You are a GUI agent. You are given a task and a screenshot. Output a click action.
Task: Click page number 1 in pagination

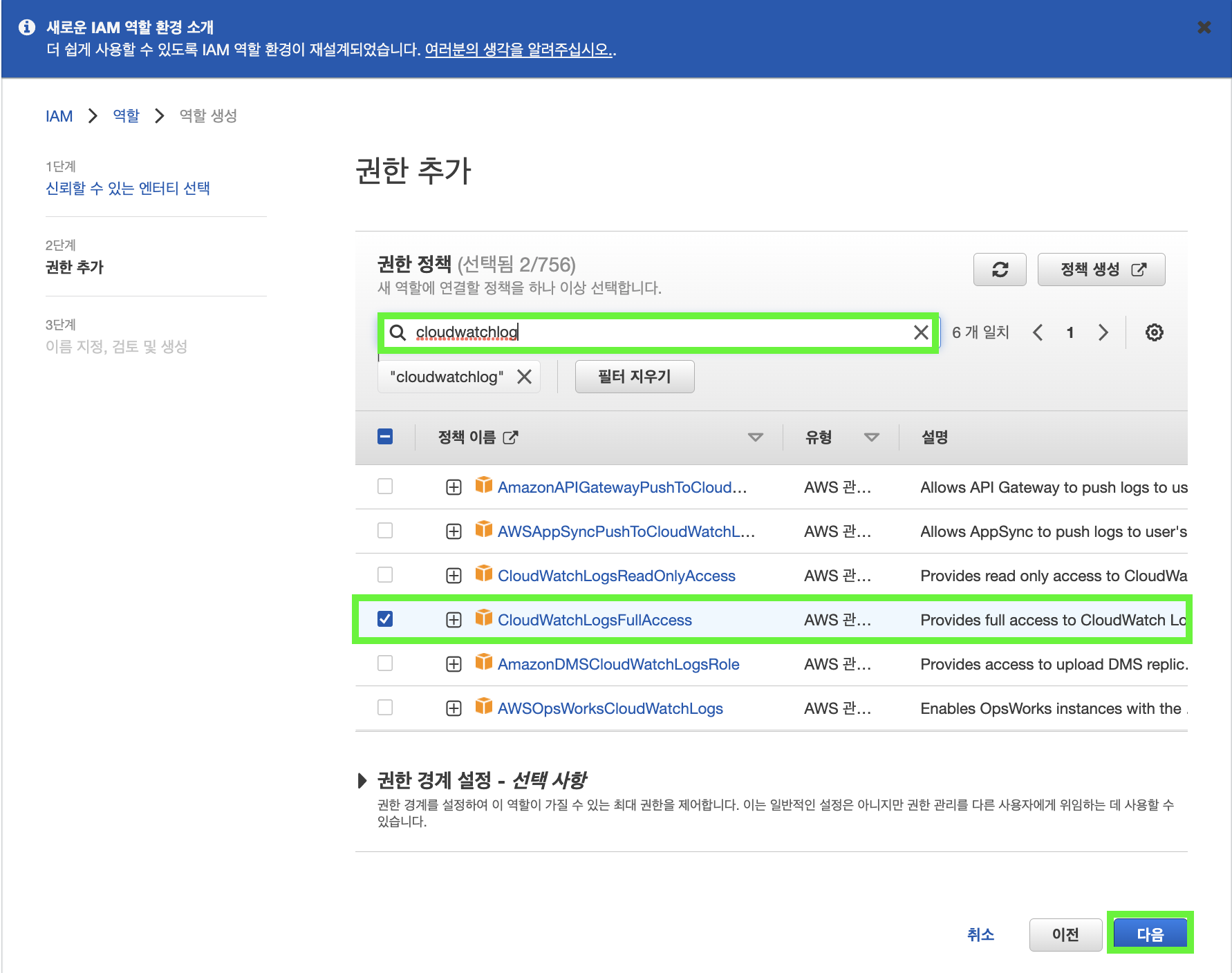click(1070, 332)
